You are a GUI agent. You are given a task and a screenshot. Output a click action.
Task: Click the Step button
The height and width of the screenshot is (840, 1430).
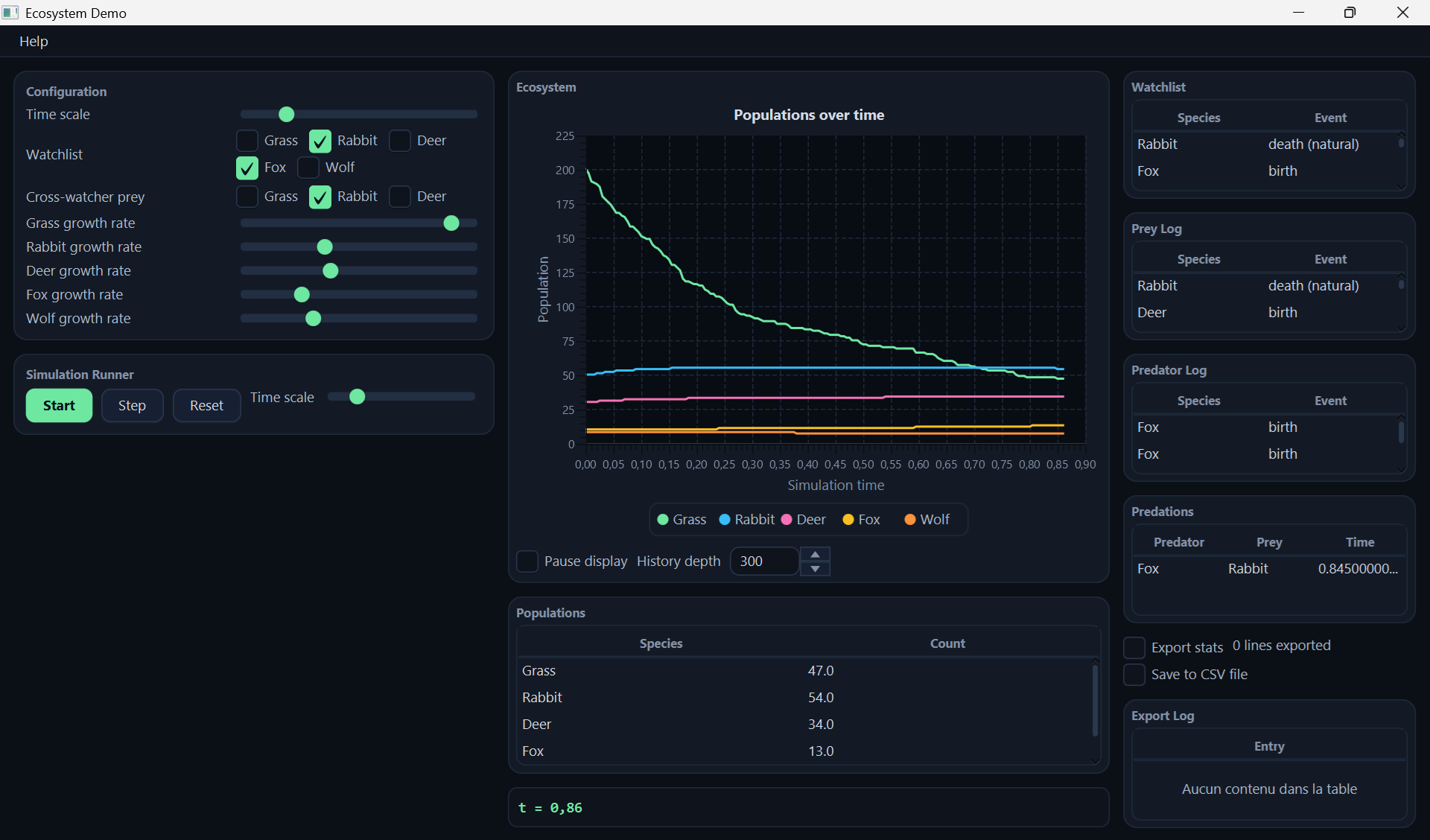(x=133, y=406)
